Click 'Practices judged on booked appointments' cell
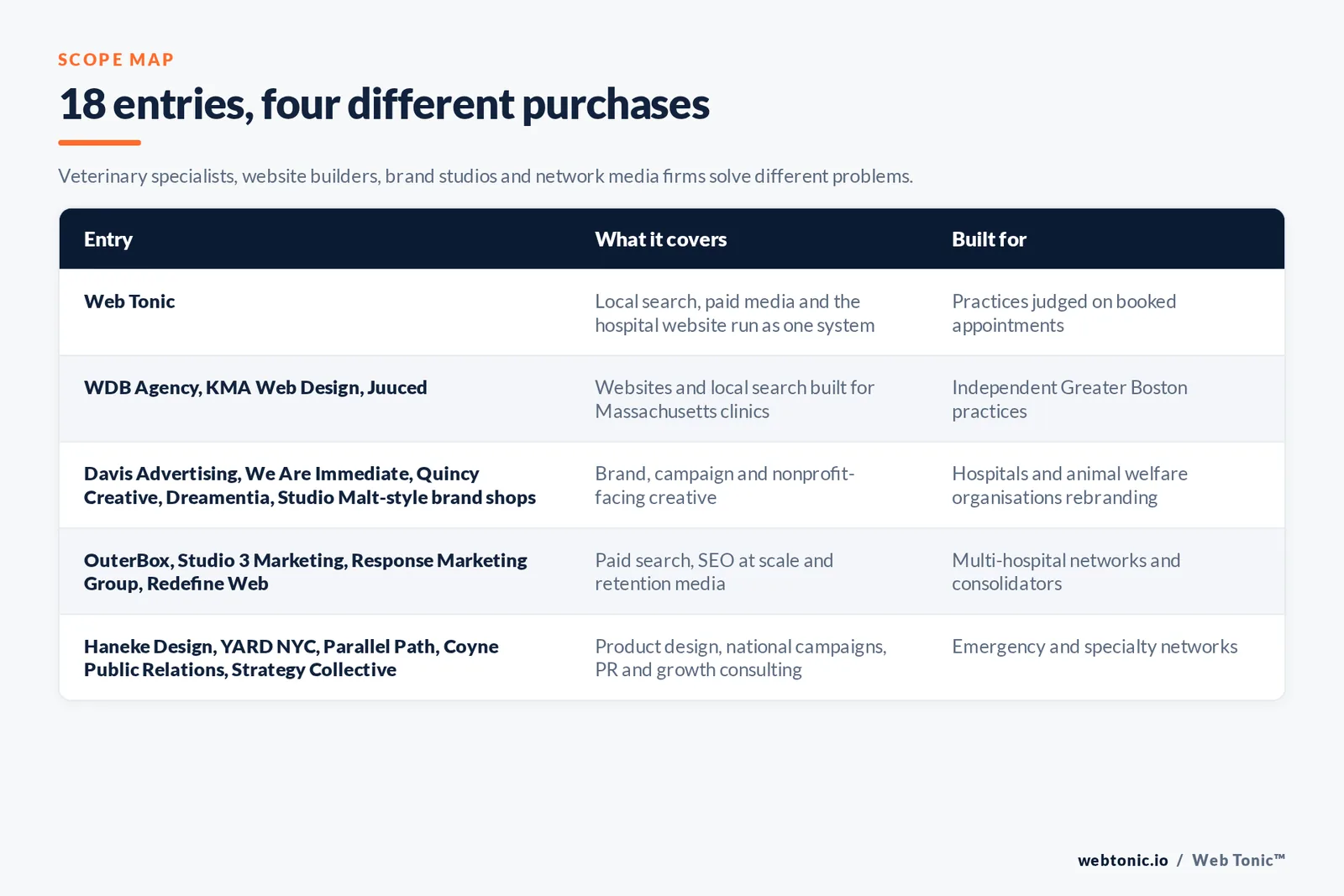 pyautogui.click(x=1064, y=313)
